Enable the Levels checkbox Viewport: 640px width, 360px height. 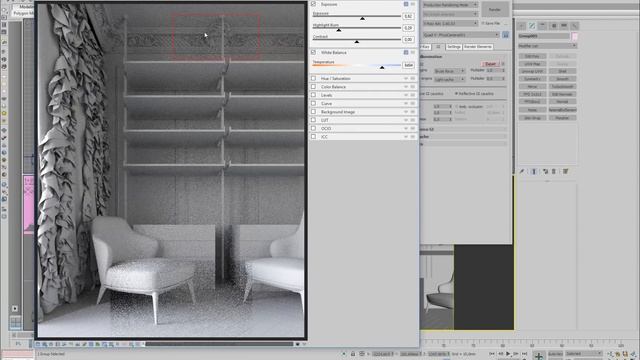[x=313, y=95]
